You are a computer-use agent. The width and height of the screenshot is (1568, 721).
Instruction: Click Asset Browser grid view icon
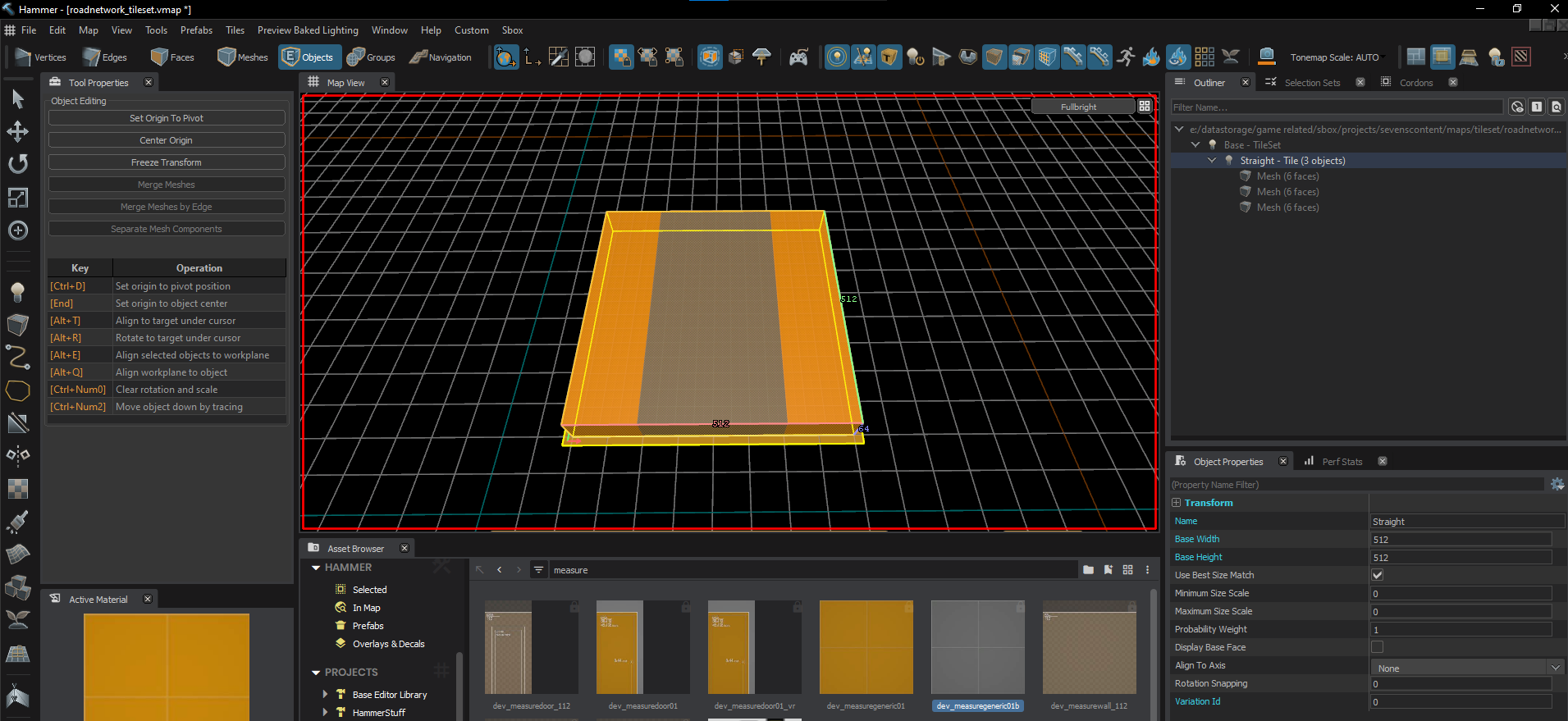[x=1127, y=570]
